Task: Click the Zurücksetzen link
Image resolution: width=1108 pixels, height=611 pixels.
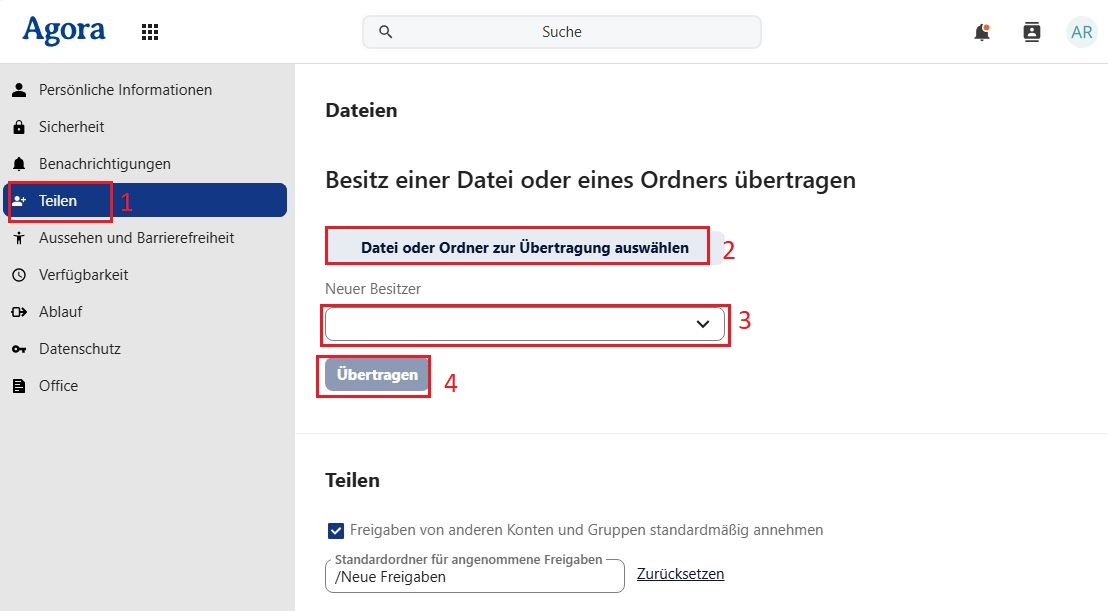Action: click(x=680, y=574)
